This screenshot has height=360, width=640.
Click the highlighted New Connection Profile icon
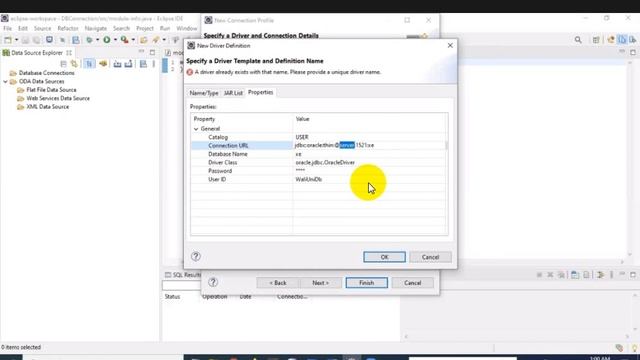(x=89, y=64)
